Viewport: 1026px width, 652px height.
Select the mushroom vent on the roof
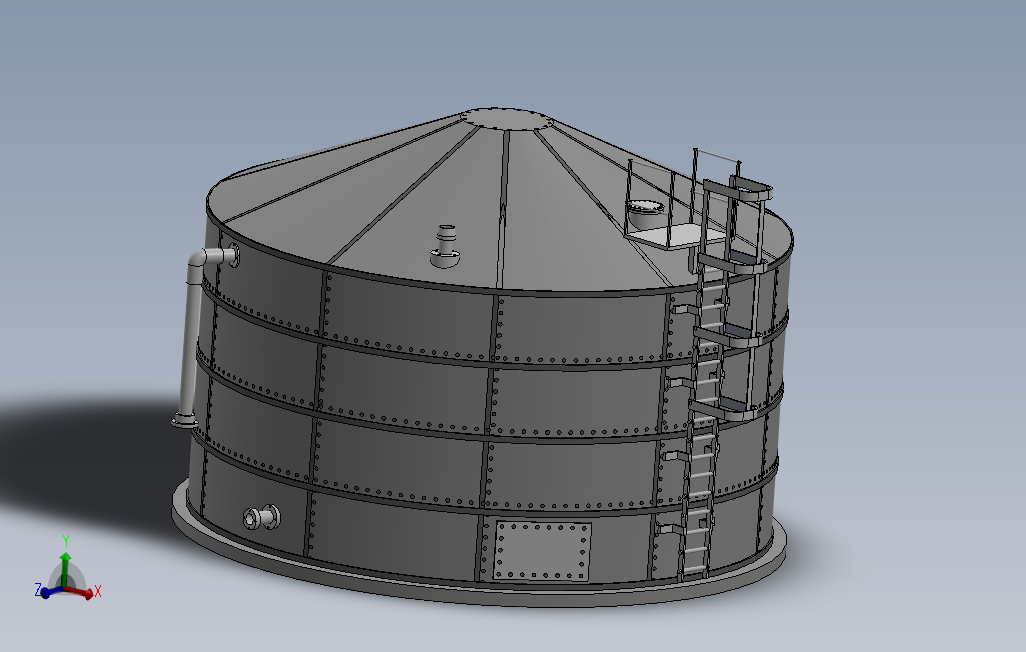(445, 246)
